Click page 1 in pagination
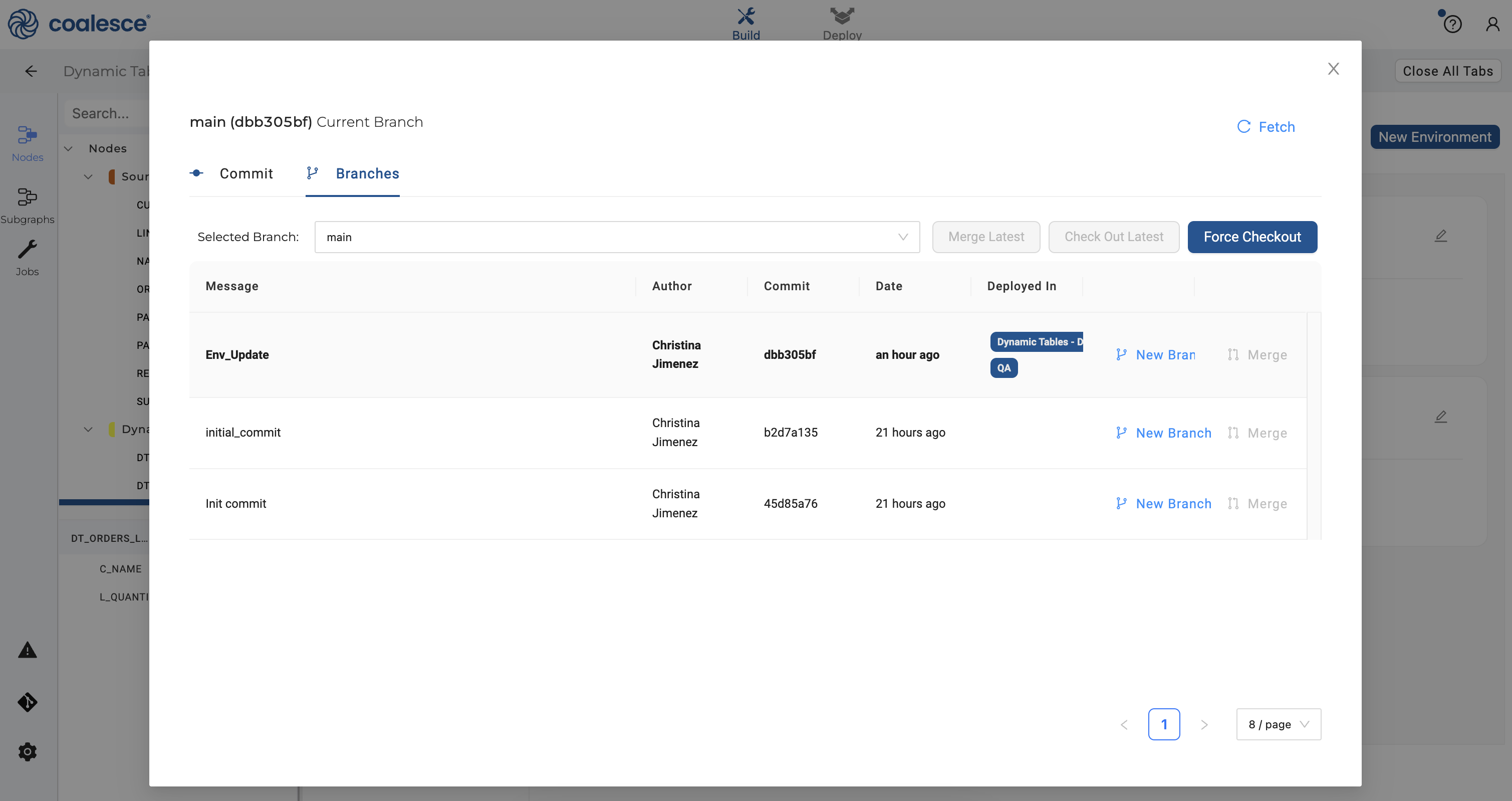 [x=1163, y=724]
